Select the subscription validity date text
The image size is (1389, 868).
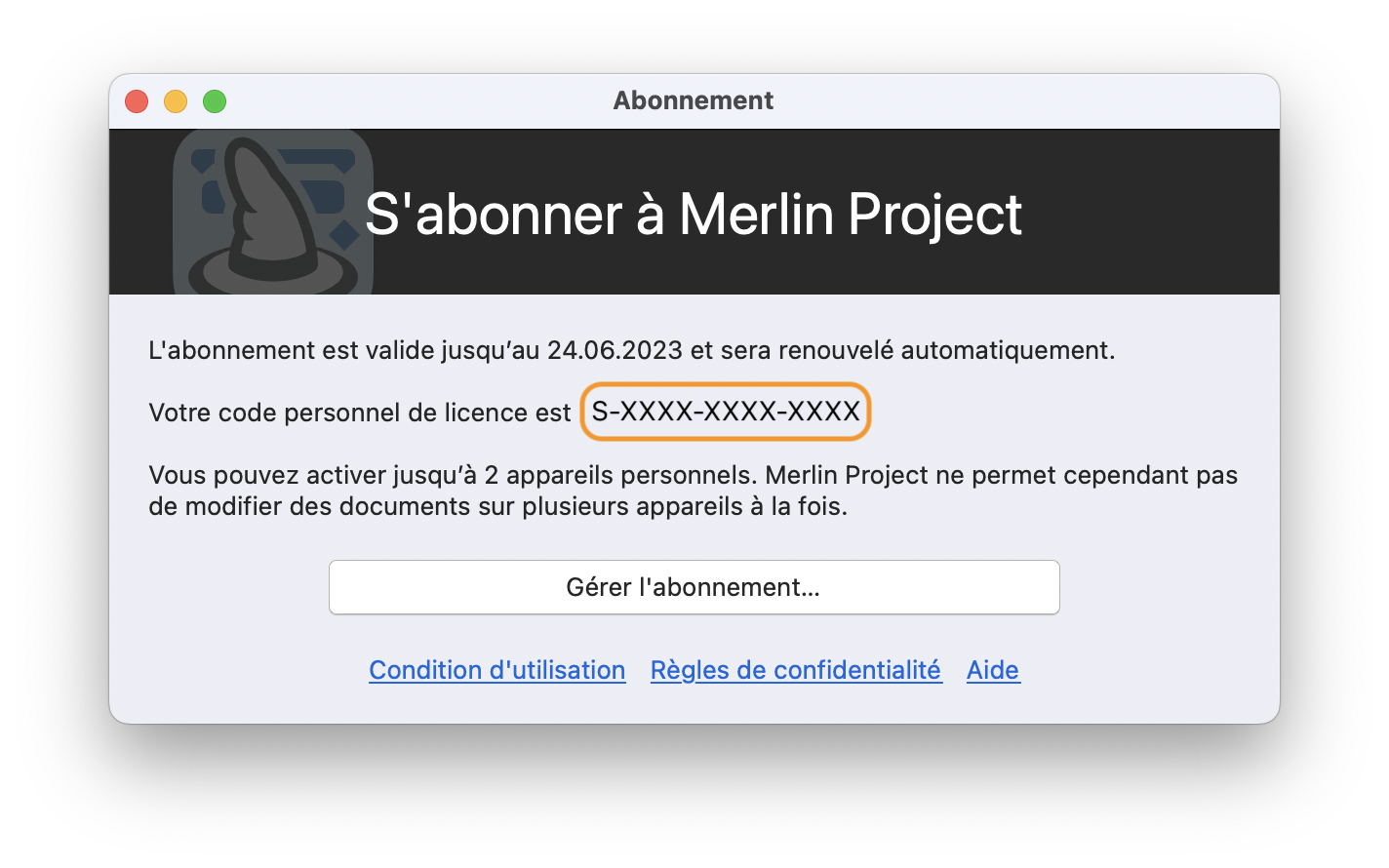pyautogui.click(x=615, y=349)
